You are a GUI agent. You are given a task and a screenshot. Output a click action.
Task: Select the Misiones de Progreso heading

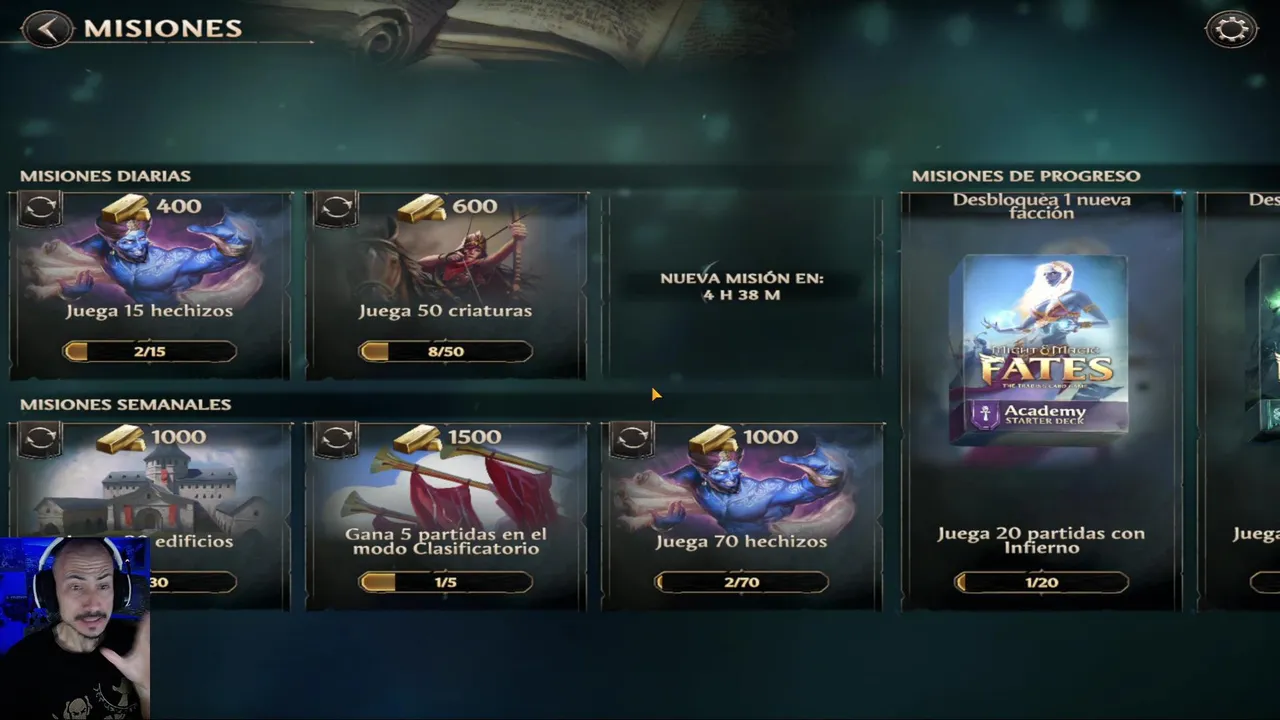[1026, 176]
